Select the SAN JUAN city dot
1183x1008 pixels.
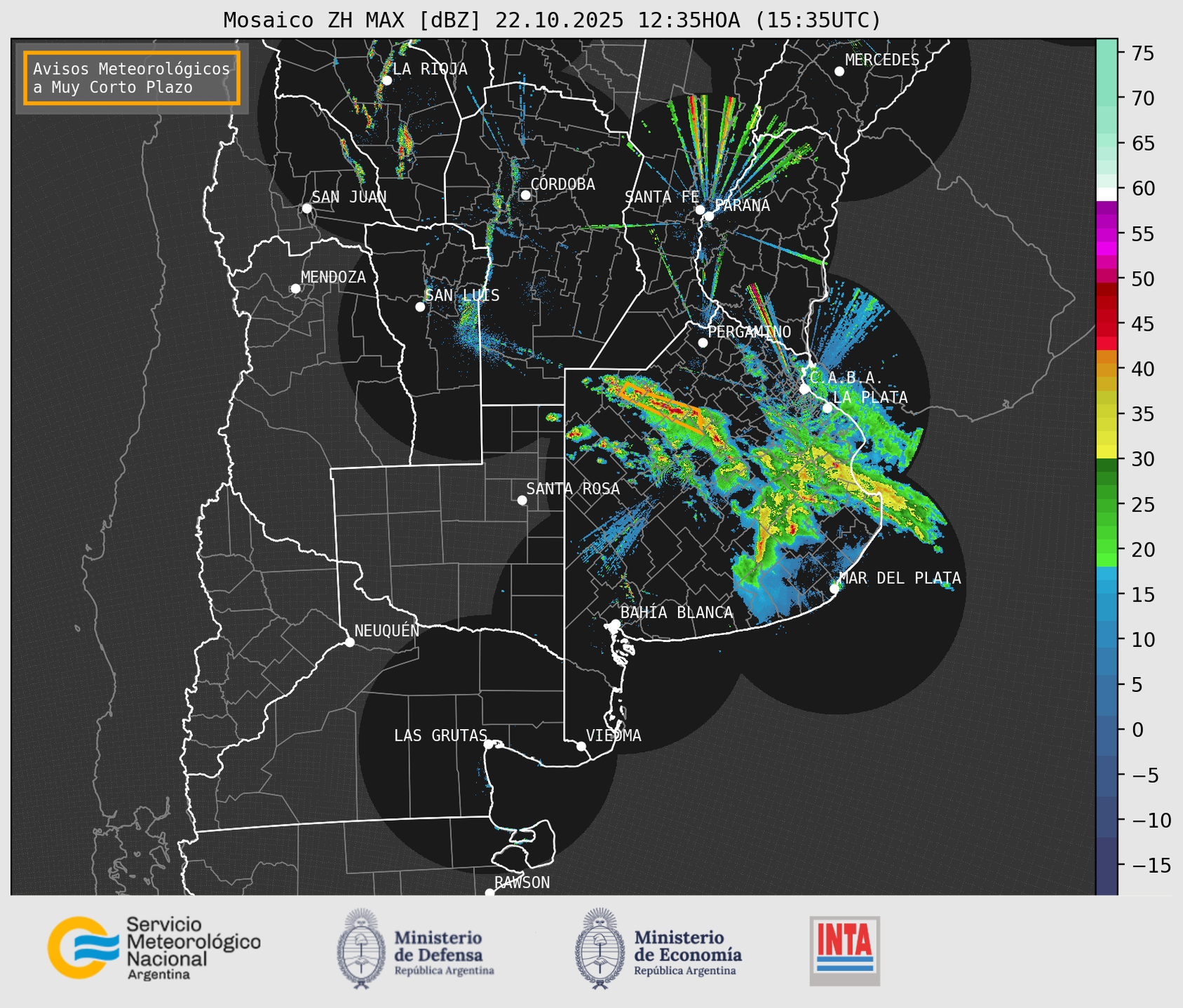pos(306,208)
